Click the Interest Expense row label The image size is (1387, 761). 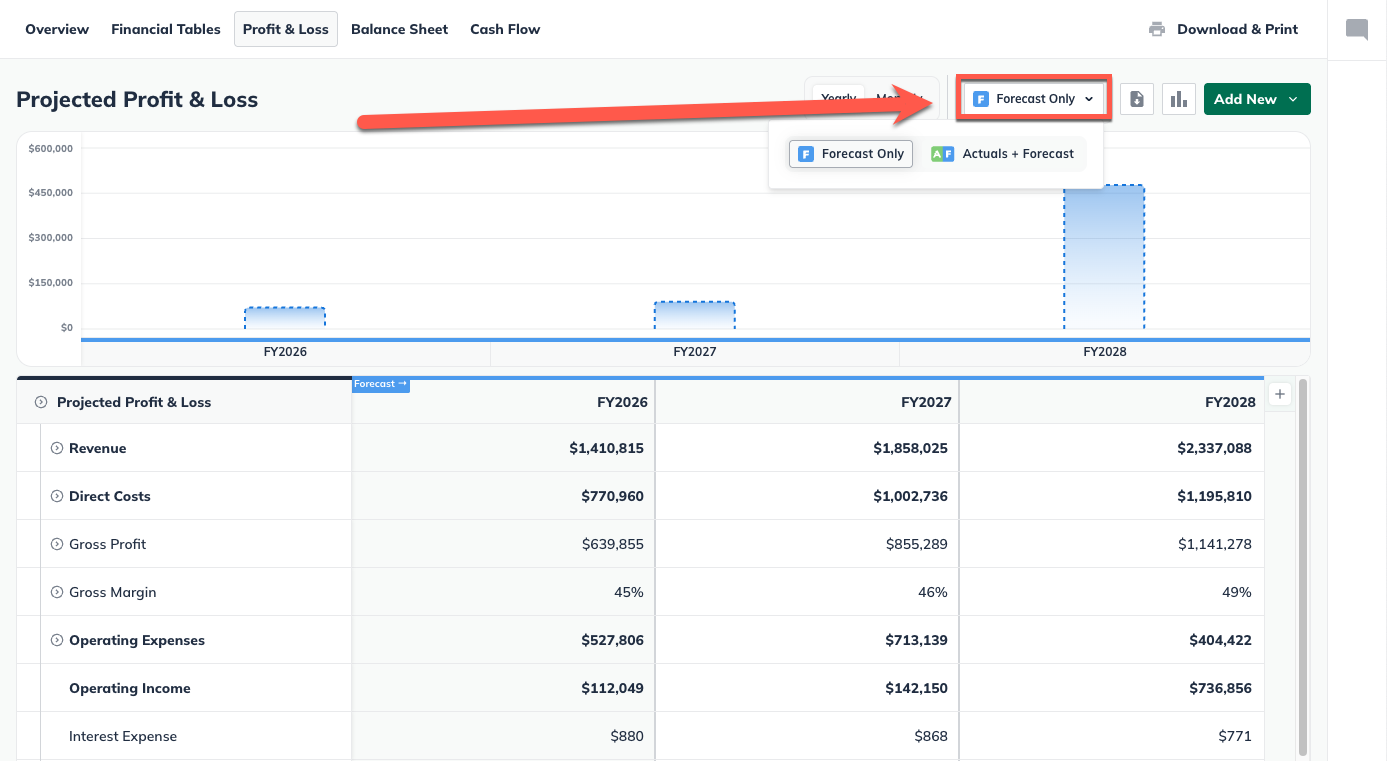[x=123, y=736]
